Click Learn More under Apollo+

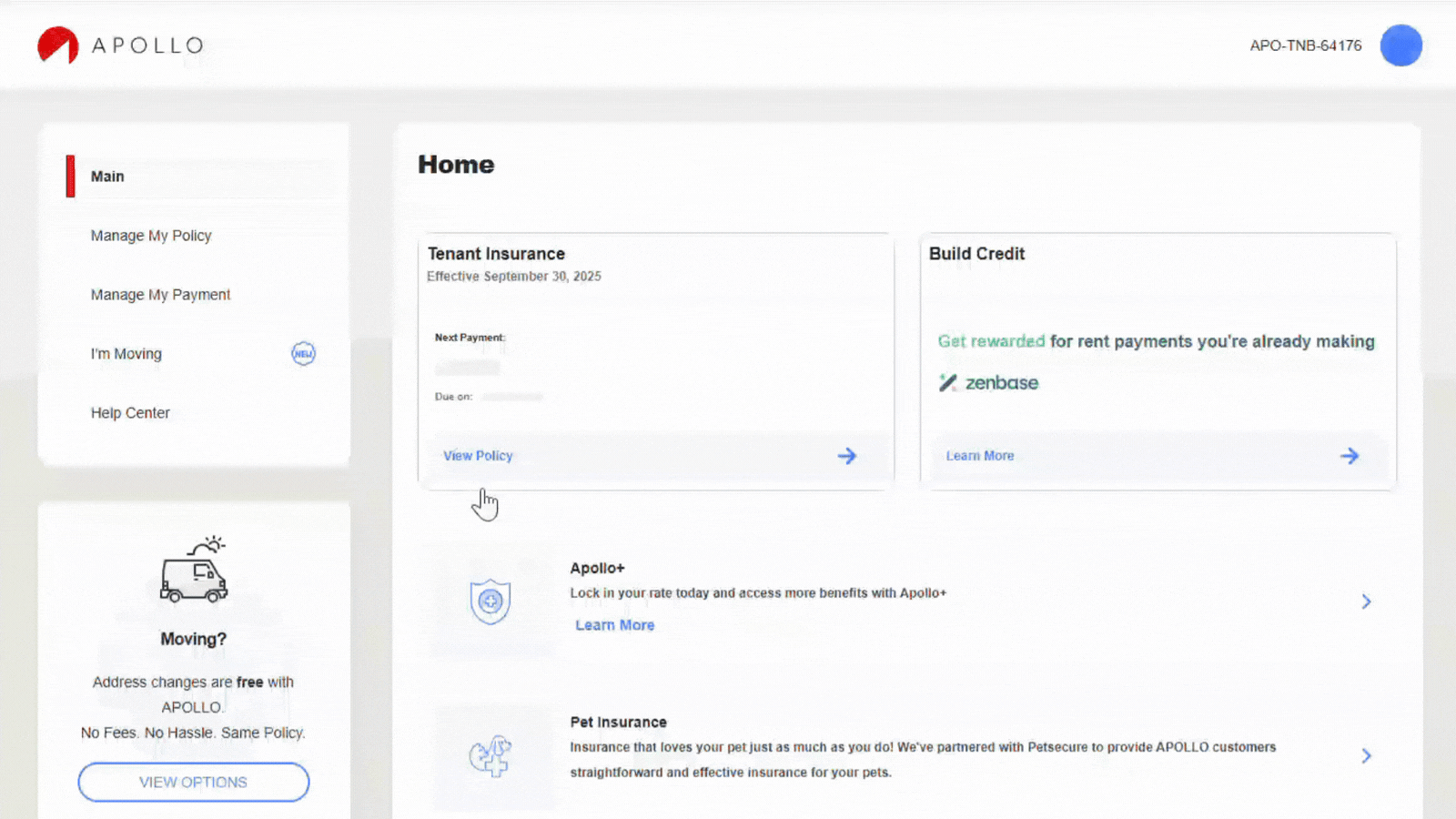click(x=614, y=625)
